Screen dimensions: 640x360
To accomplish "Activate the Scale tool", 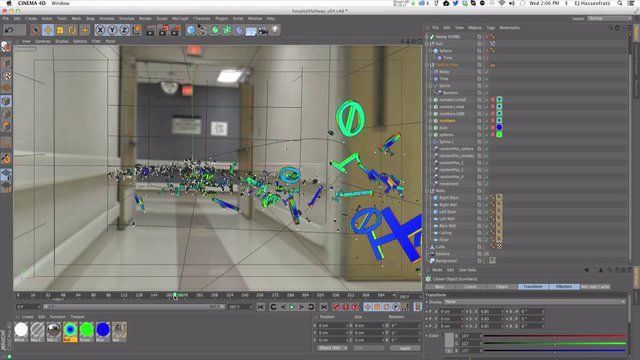I will coord(60,30).
